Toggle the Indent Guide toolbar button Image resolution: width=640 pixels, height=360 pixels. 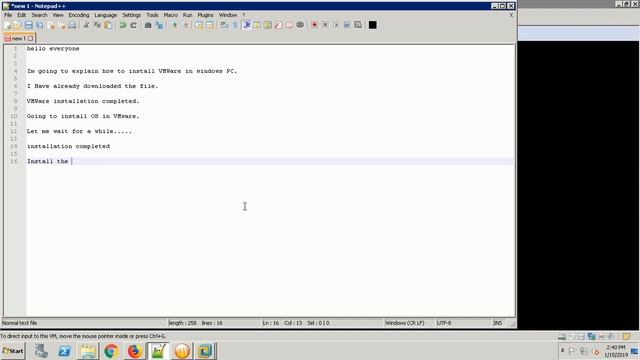[x=247, y=25]
